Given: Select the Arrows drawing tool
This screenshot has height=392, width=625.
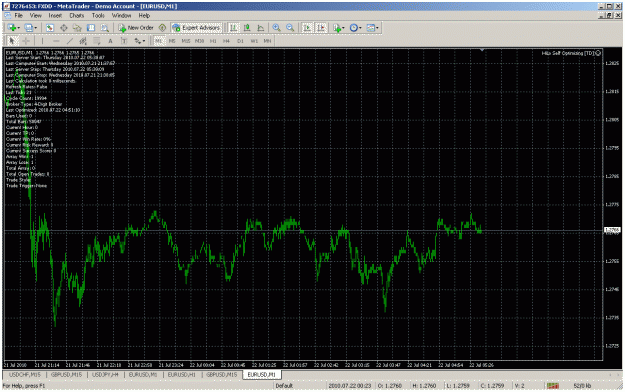Looking at the screenshot, I should click(x=137, y=41).
